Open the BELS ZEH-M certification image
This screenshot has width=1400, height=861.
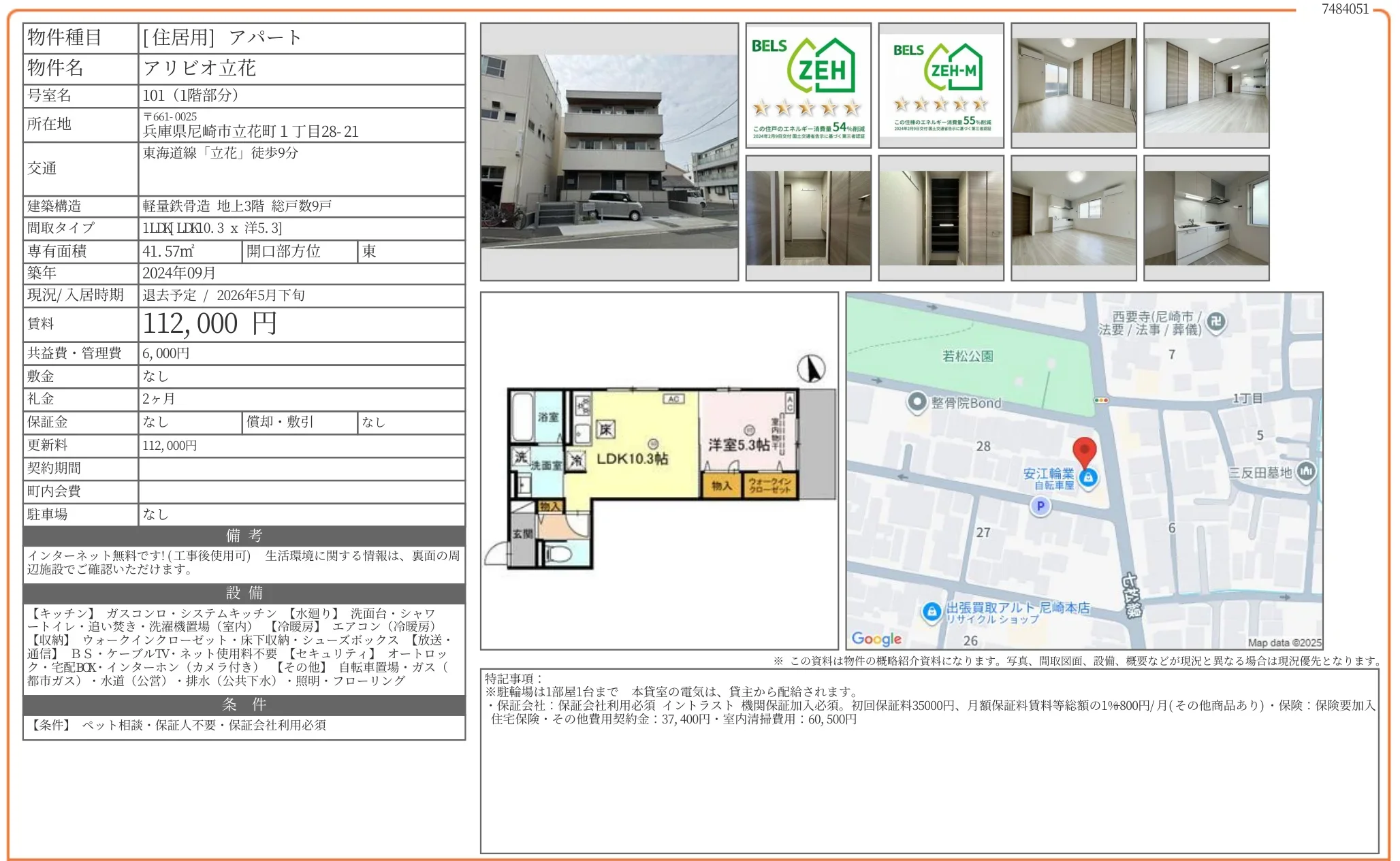click(941, 85)
